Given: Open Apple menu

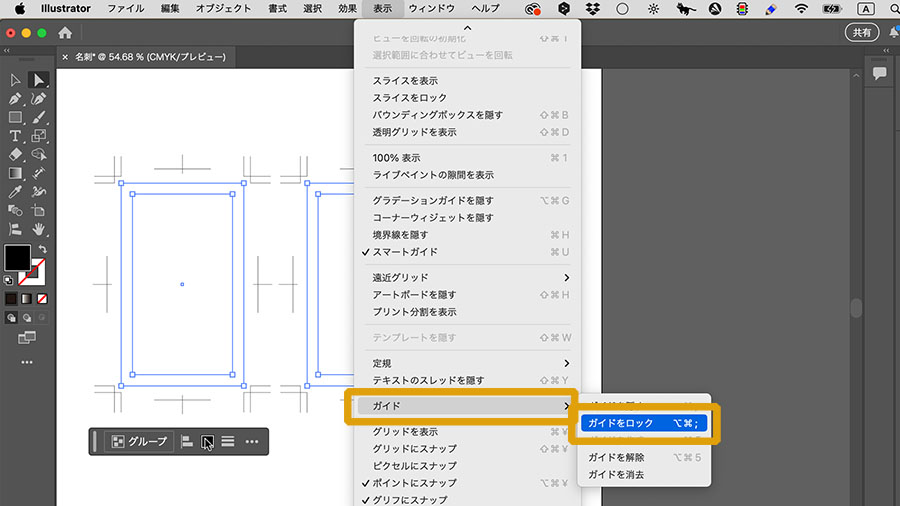Looking at the screenshot, I should (x=20, y=9).
